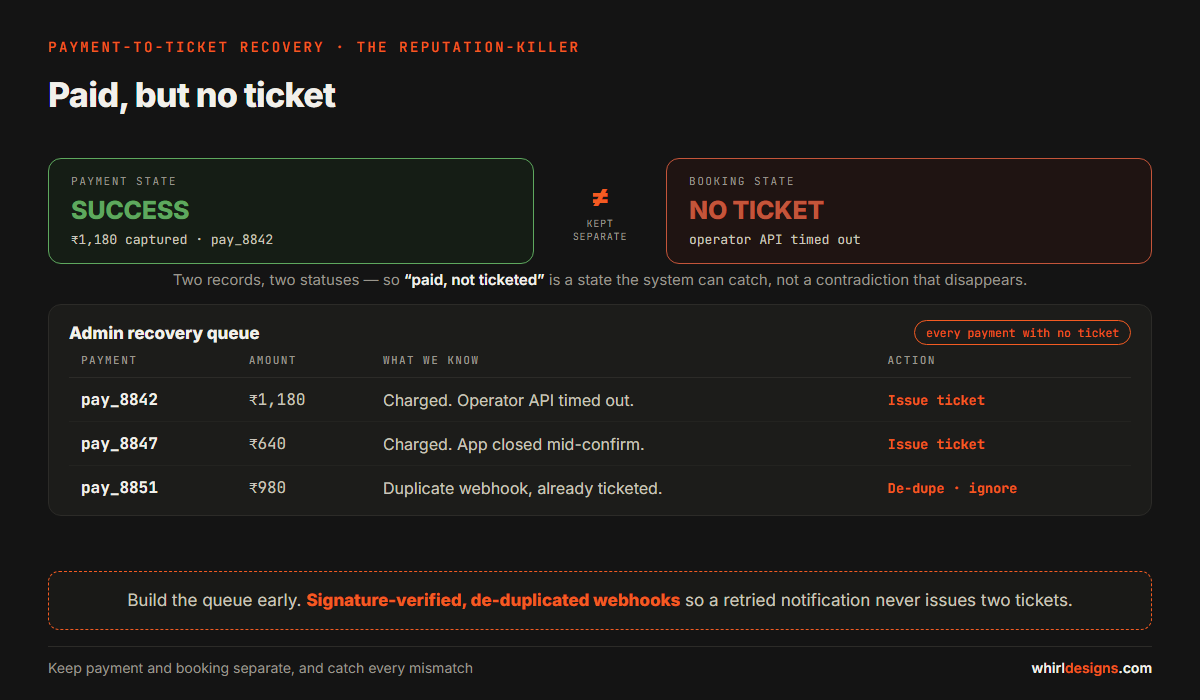Click the ₹980 amount cell

(267, 488)
